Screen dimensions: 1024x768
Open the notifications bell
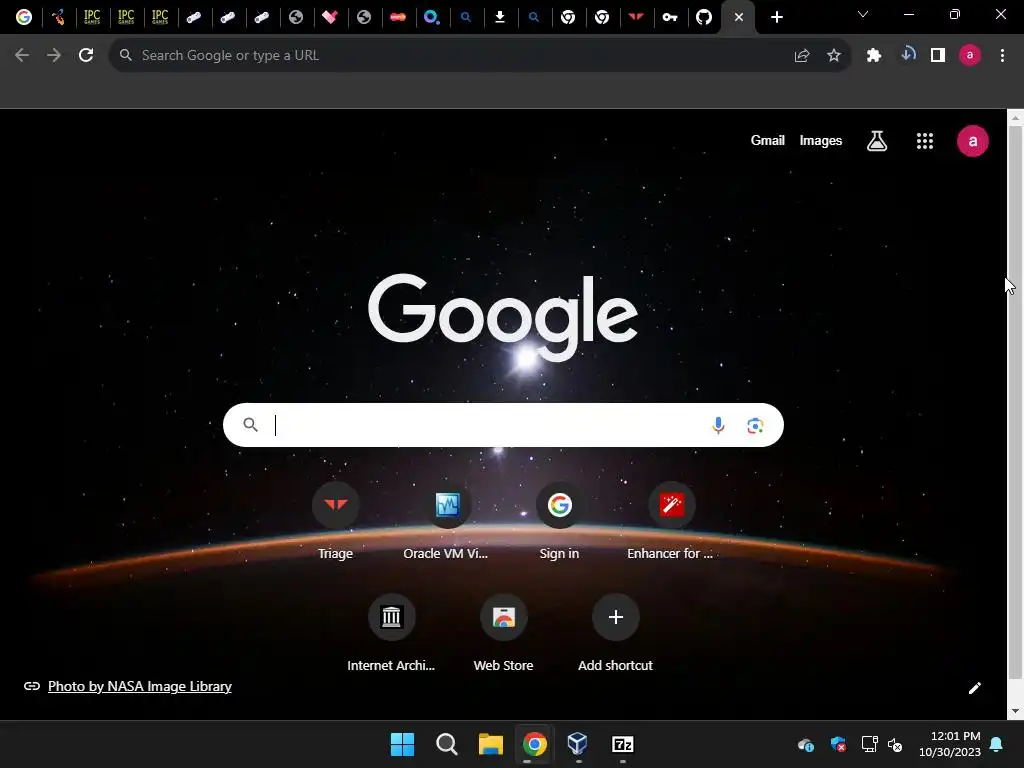(x=997, y=744)
